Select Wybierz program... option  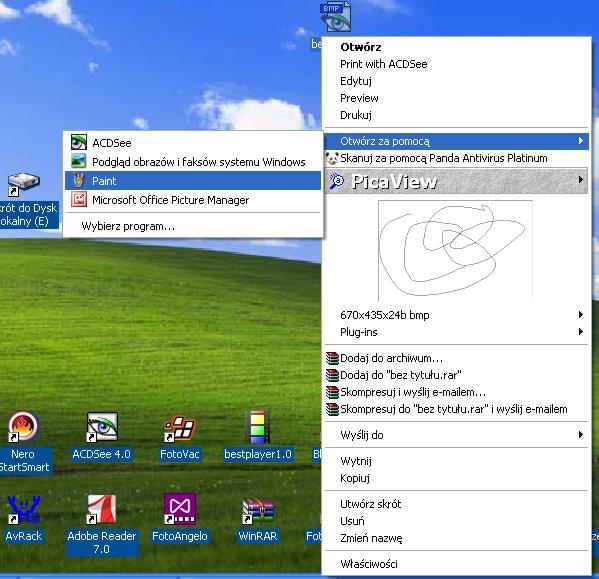click(x=193, y=226)
